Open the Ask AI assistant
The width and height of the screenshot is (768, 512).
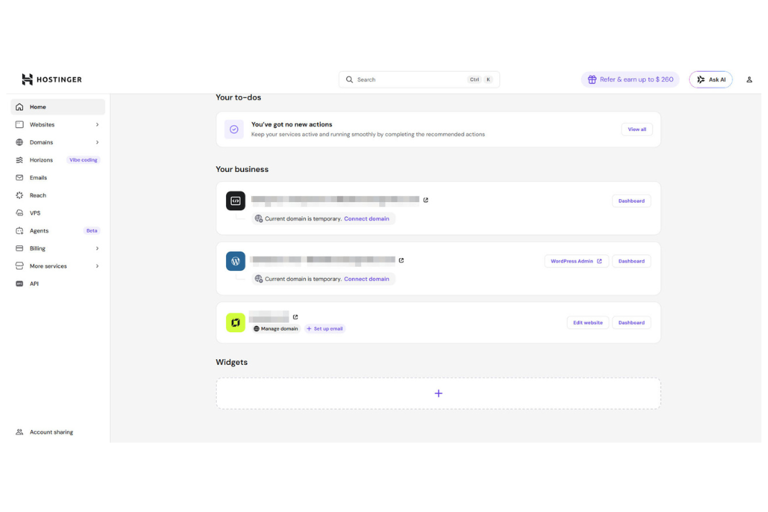pyautogui.click(x=711, y=79)
